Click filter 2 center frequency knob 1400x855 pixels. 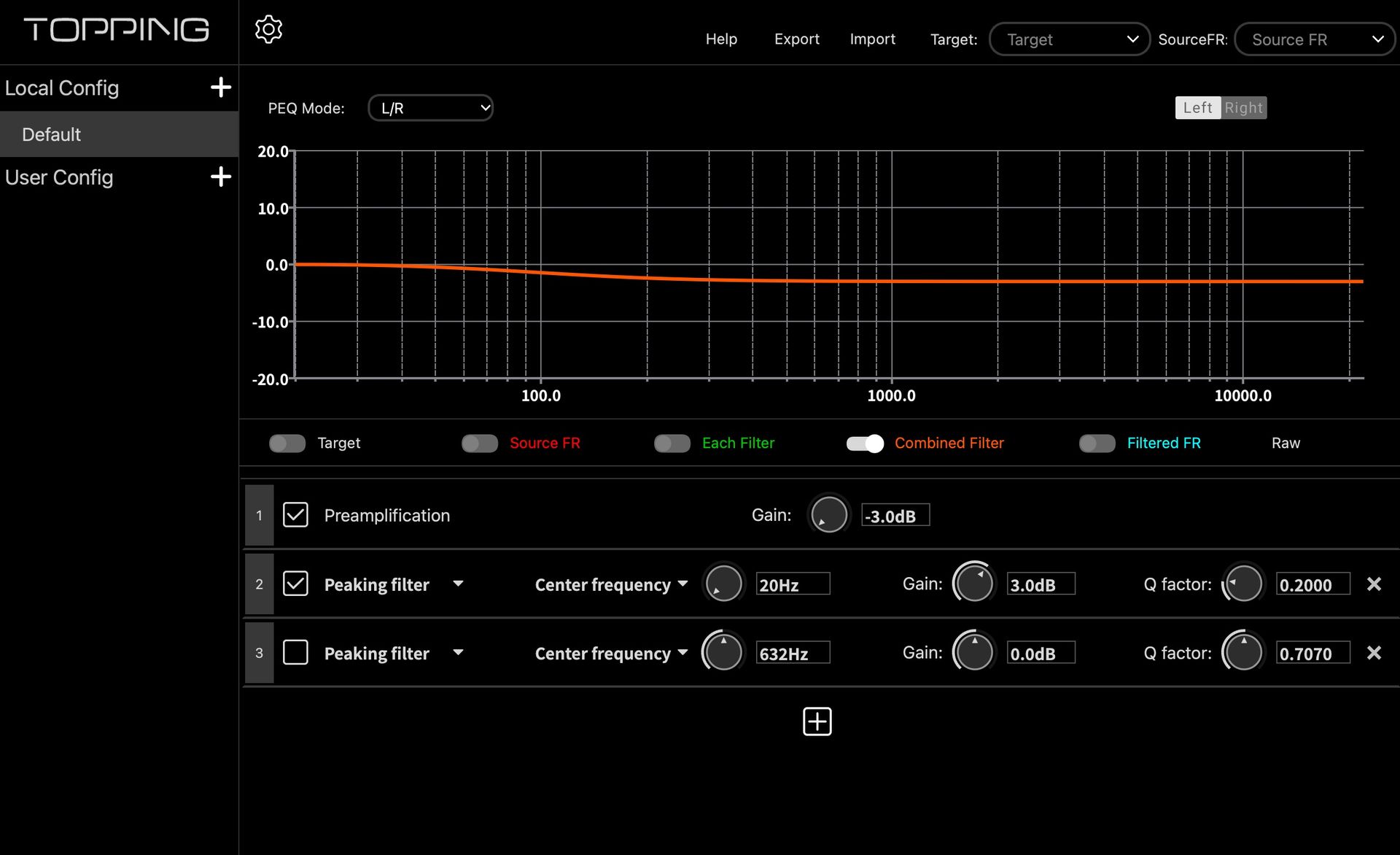(723, 584)
